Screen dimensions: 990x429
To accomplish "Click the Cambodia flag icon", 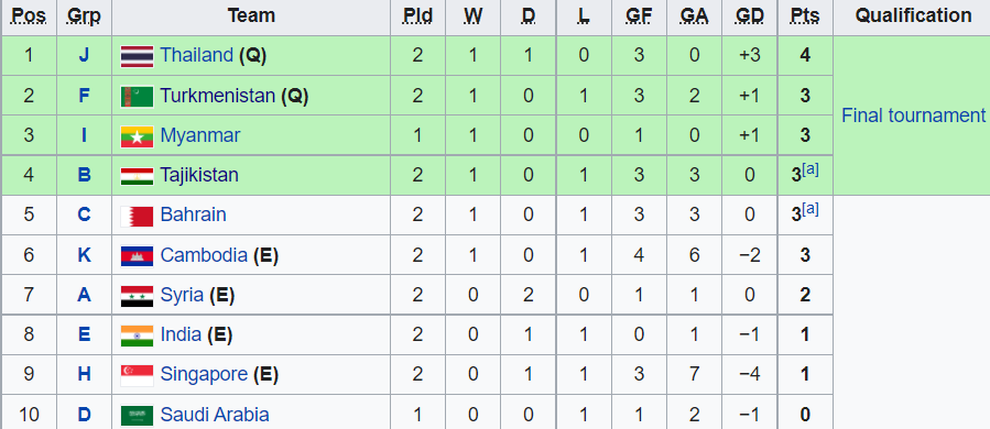I will coord(137,256).
